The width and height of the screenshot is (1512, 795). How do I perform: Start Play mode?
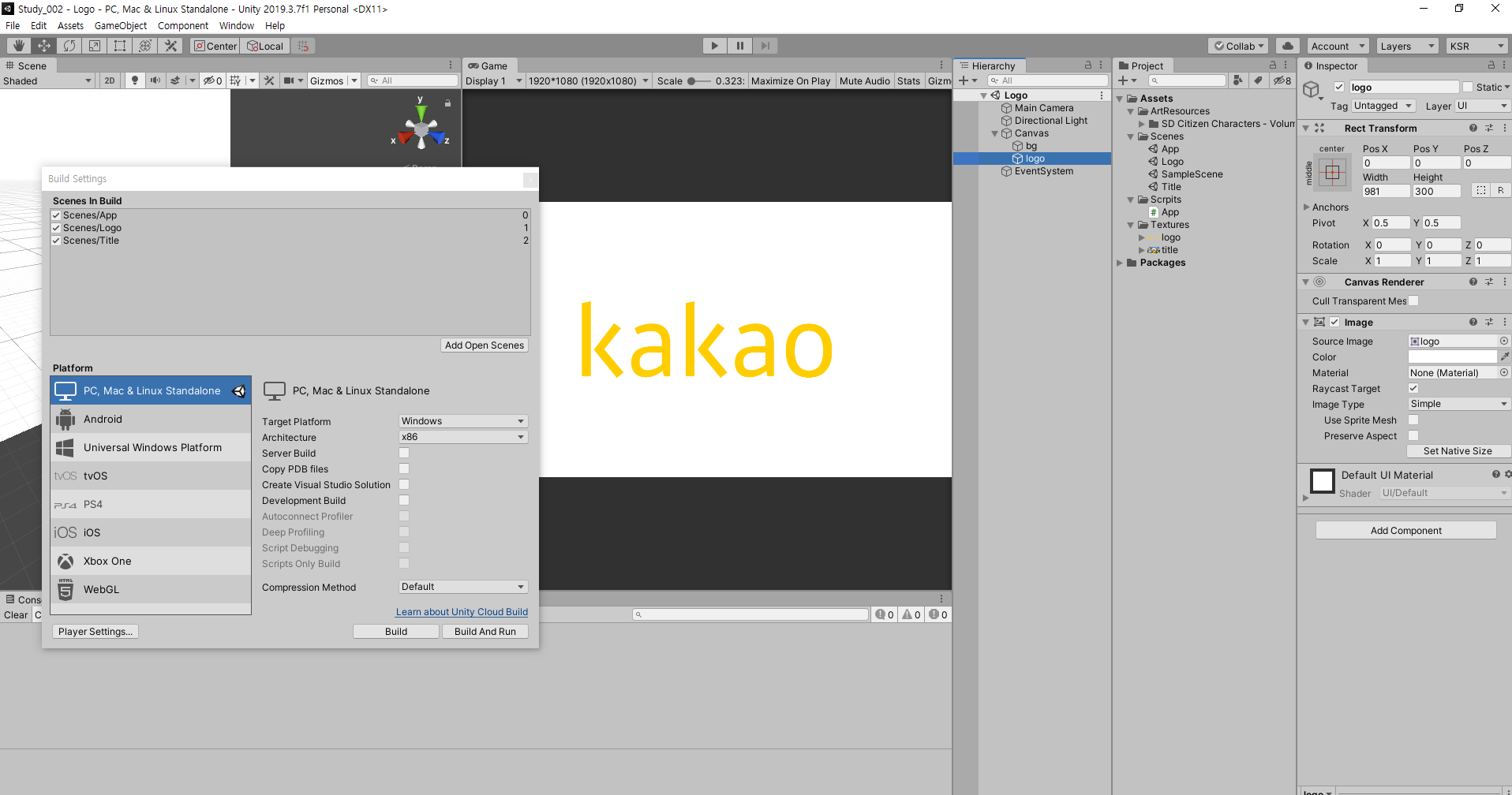(714, 46)
